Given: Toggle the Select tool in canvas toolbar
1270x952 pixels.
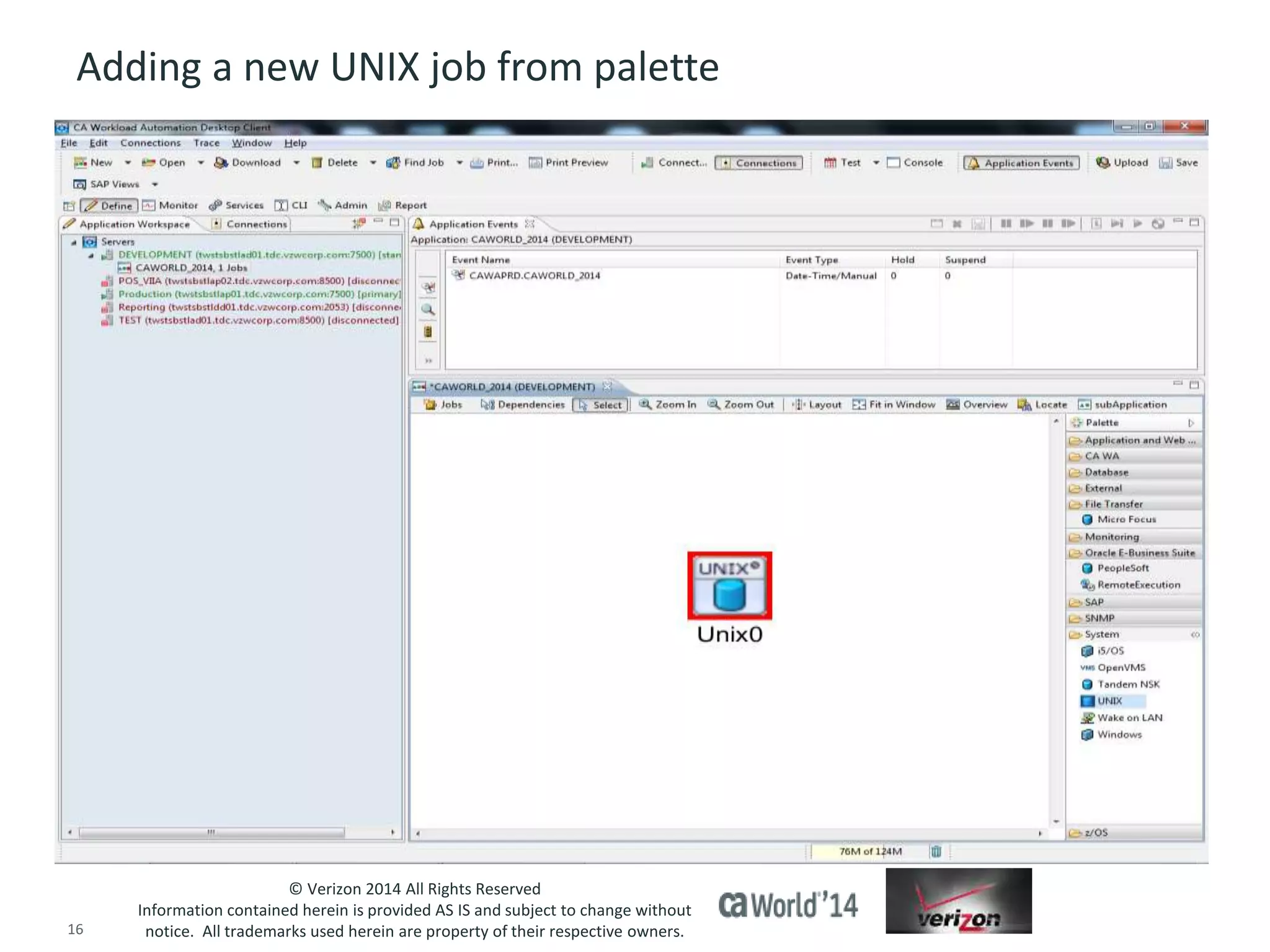Looking at the screenshot, I should 600,405.
